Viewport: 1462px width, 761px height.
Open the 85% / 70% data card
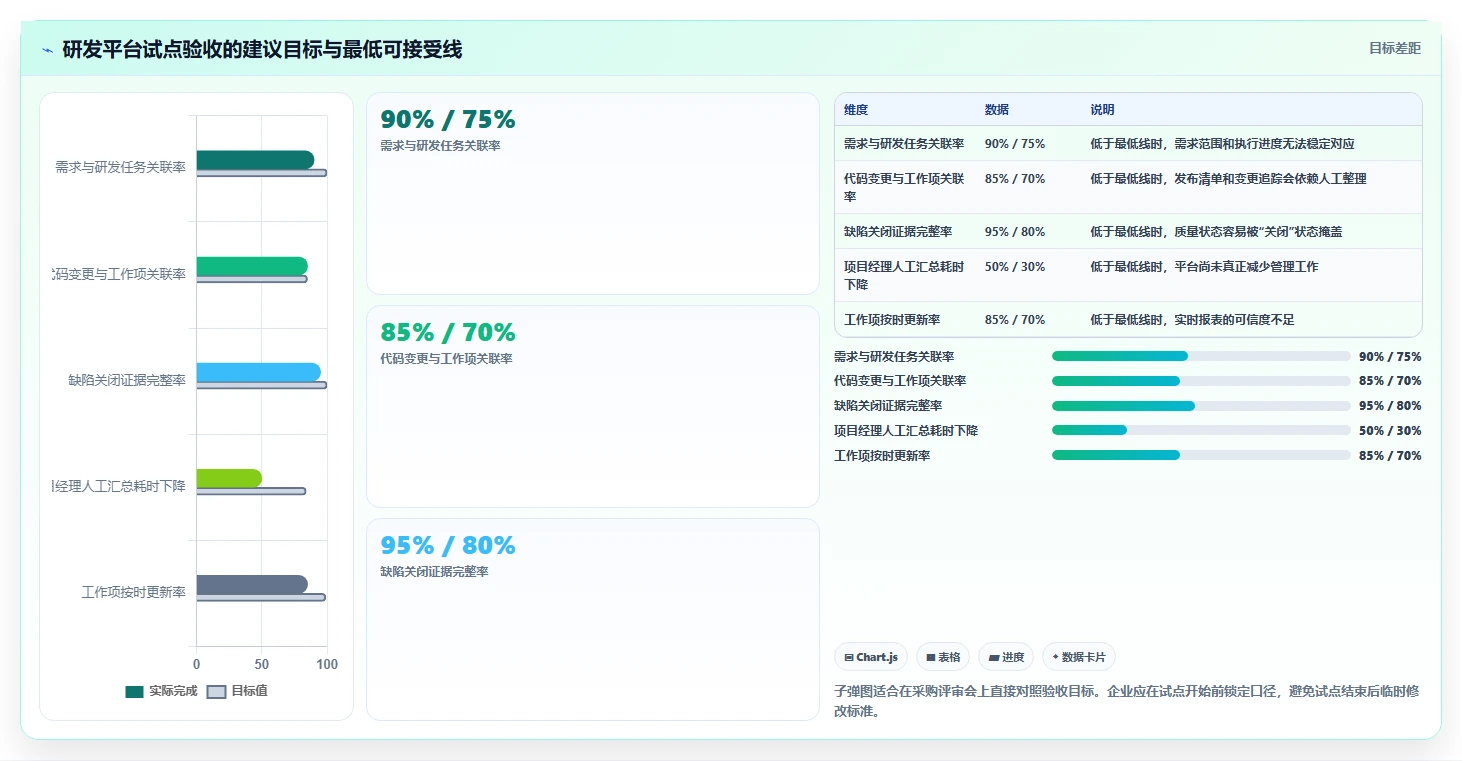click(593, 406)
